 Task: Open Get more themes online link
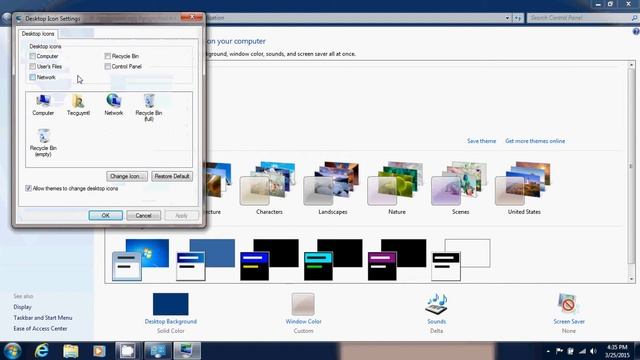[x=535, y=141]
